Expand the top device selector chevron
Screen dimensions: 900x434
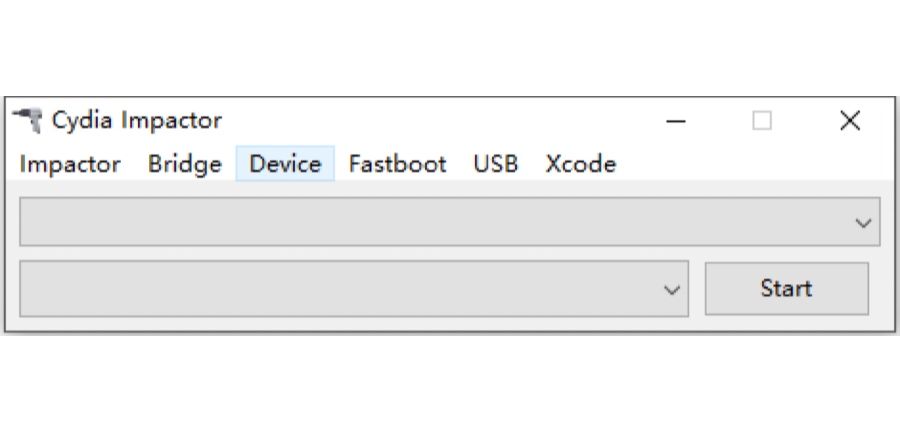pos(863,223)
